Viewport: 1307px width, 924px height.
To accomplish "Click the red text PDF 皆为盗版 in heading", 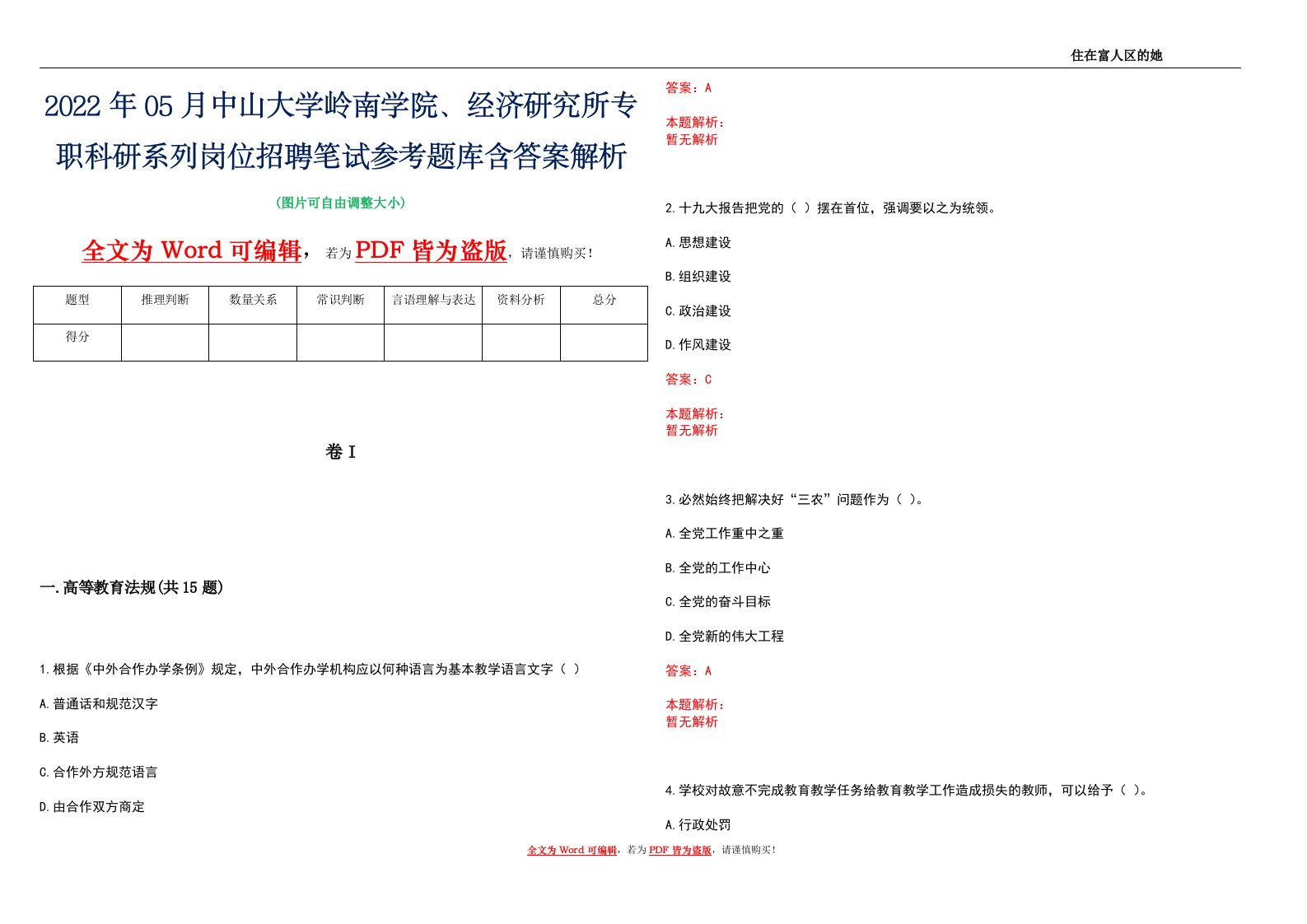I will pos(431,250).
